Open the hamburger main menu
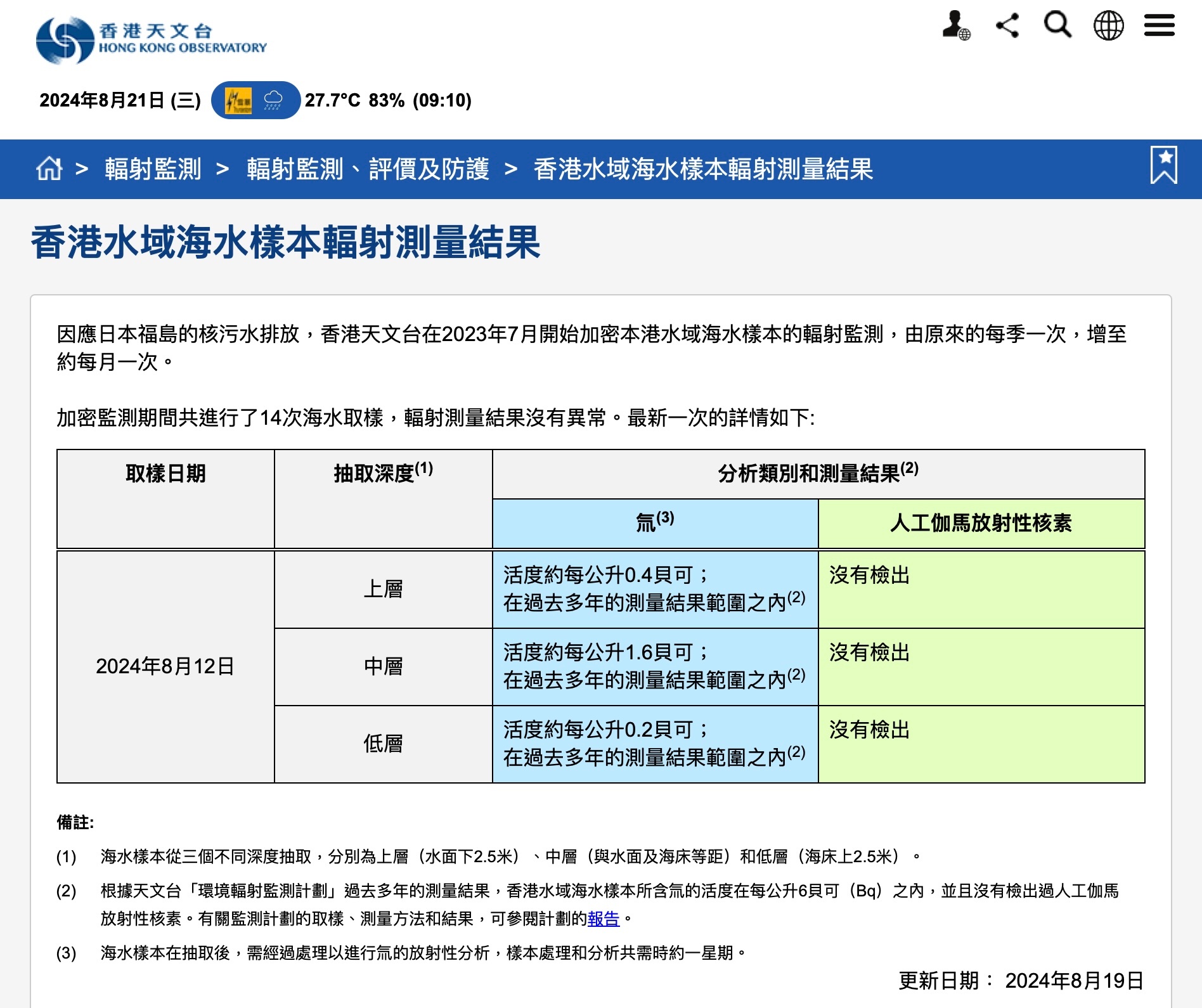The height and width of the screenshot is (1008, 1202). [1160, 26]
